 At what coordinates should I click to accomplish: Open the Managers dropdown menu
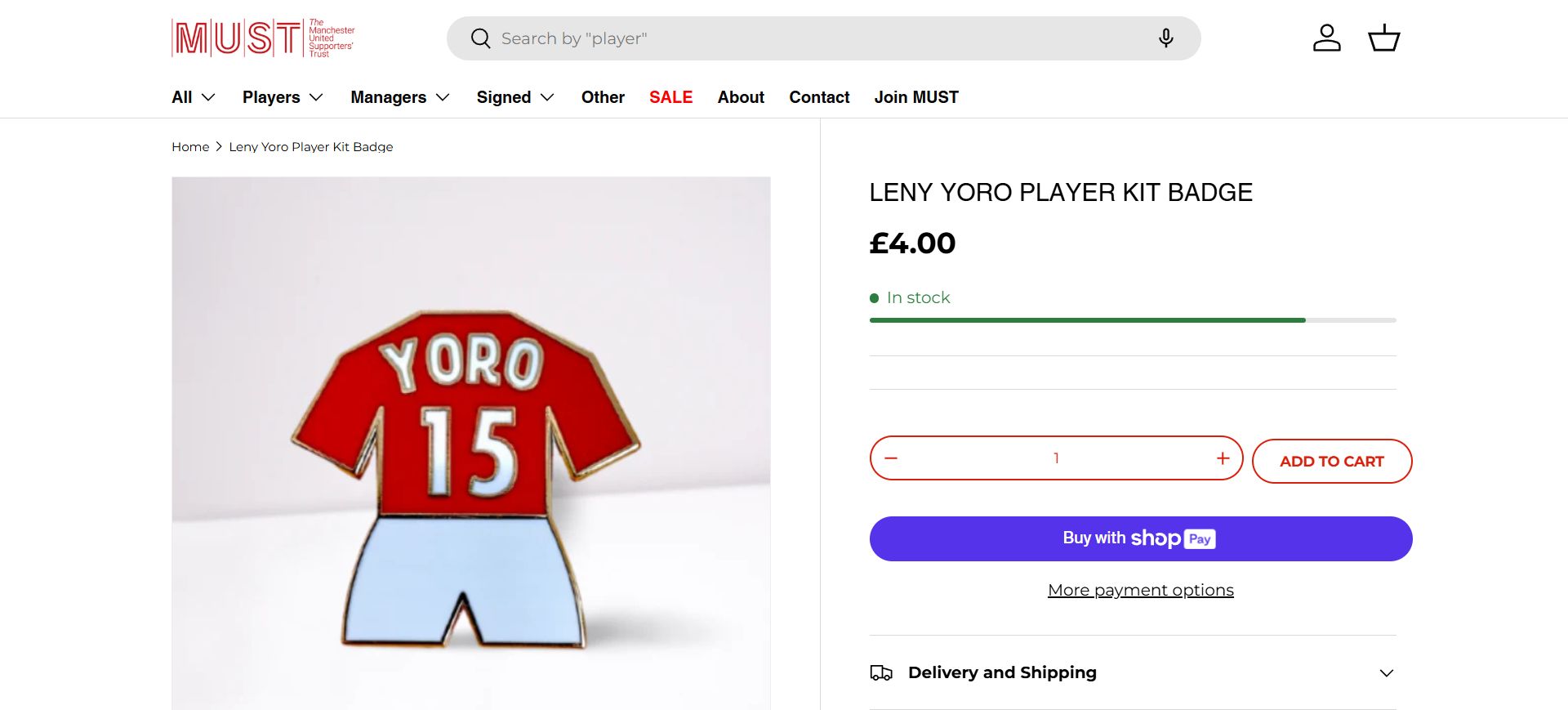tap(400, 97)
